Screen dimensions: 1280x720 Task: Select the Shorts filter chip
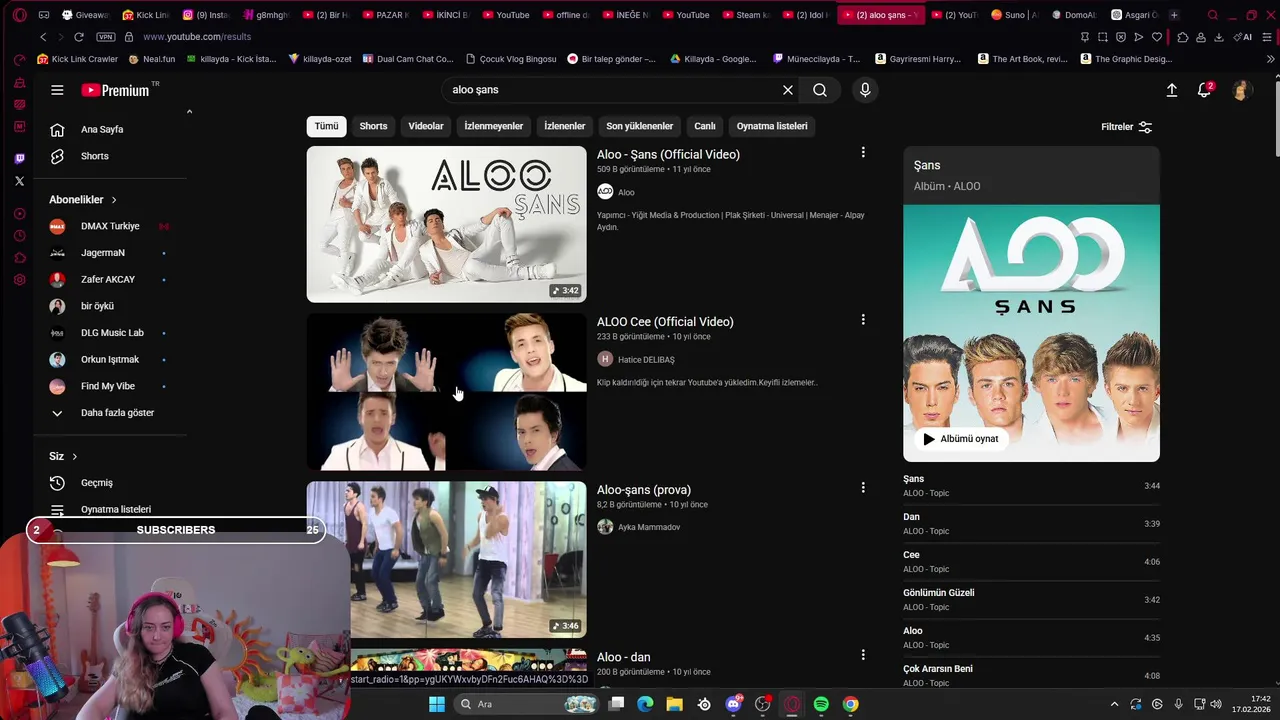(373, 126)
